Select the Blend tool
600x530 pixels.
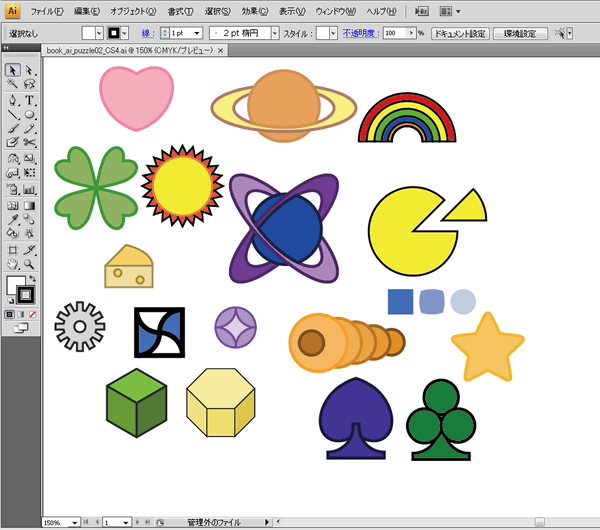coord(29,219)
